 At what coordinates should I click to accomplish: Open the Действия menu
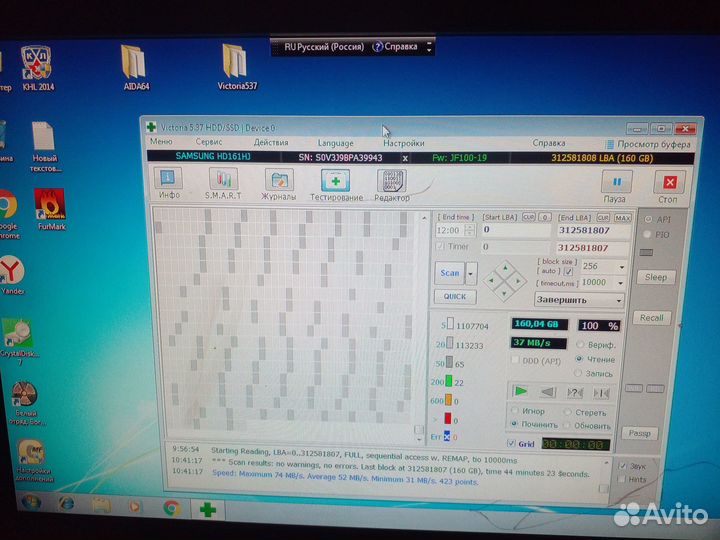coord(271,142)
